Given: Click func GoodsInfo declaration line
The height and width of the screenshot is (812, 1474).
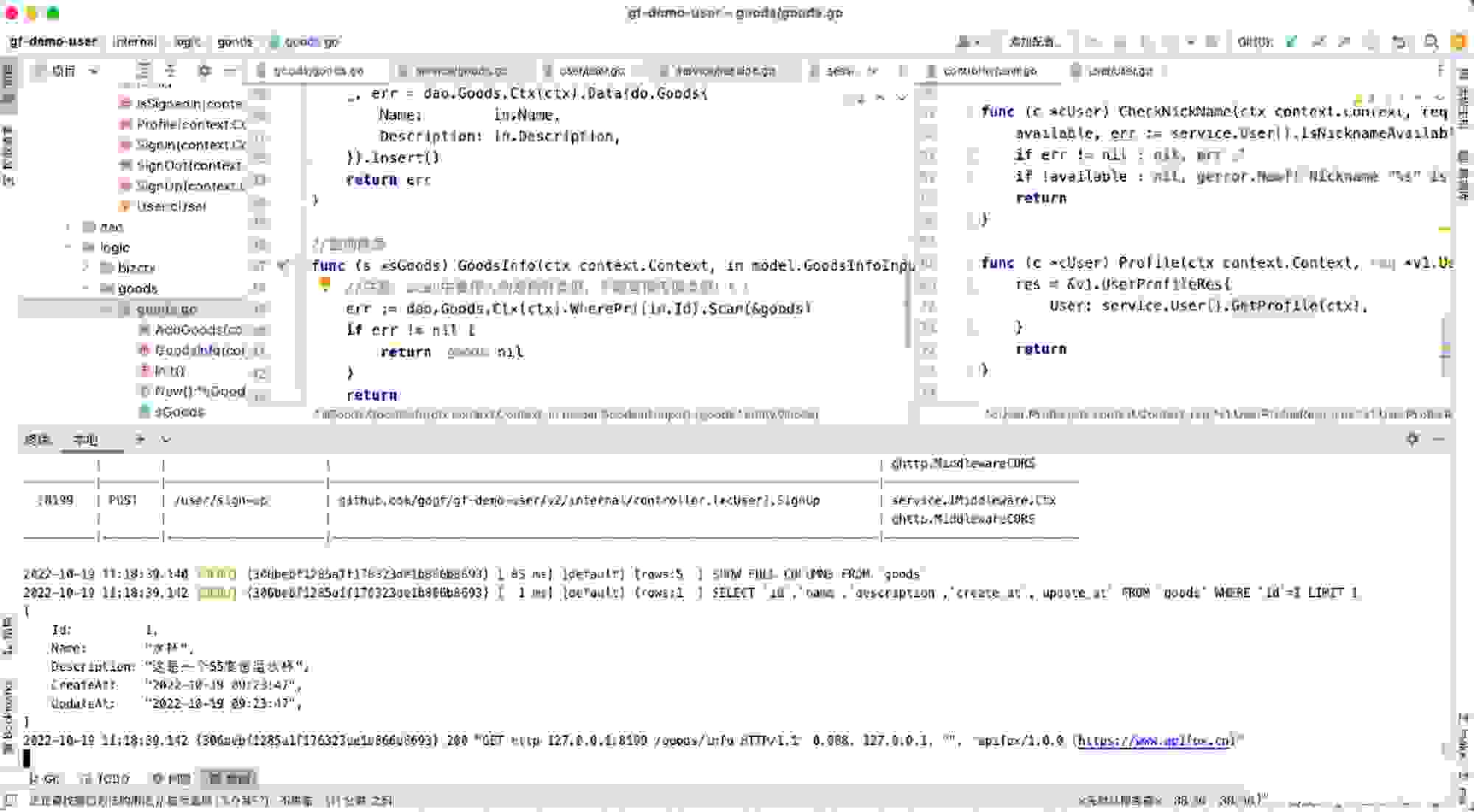Looking at the screenshot, I should pyautogui.click(x=612, y=266).
